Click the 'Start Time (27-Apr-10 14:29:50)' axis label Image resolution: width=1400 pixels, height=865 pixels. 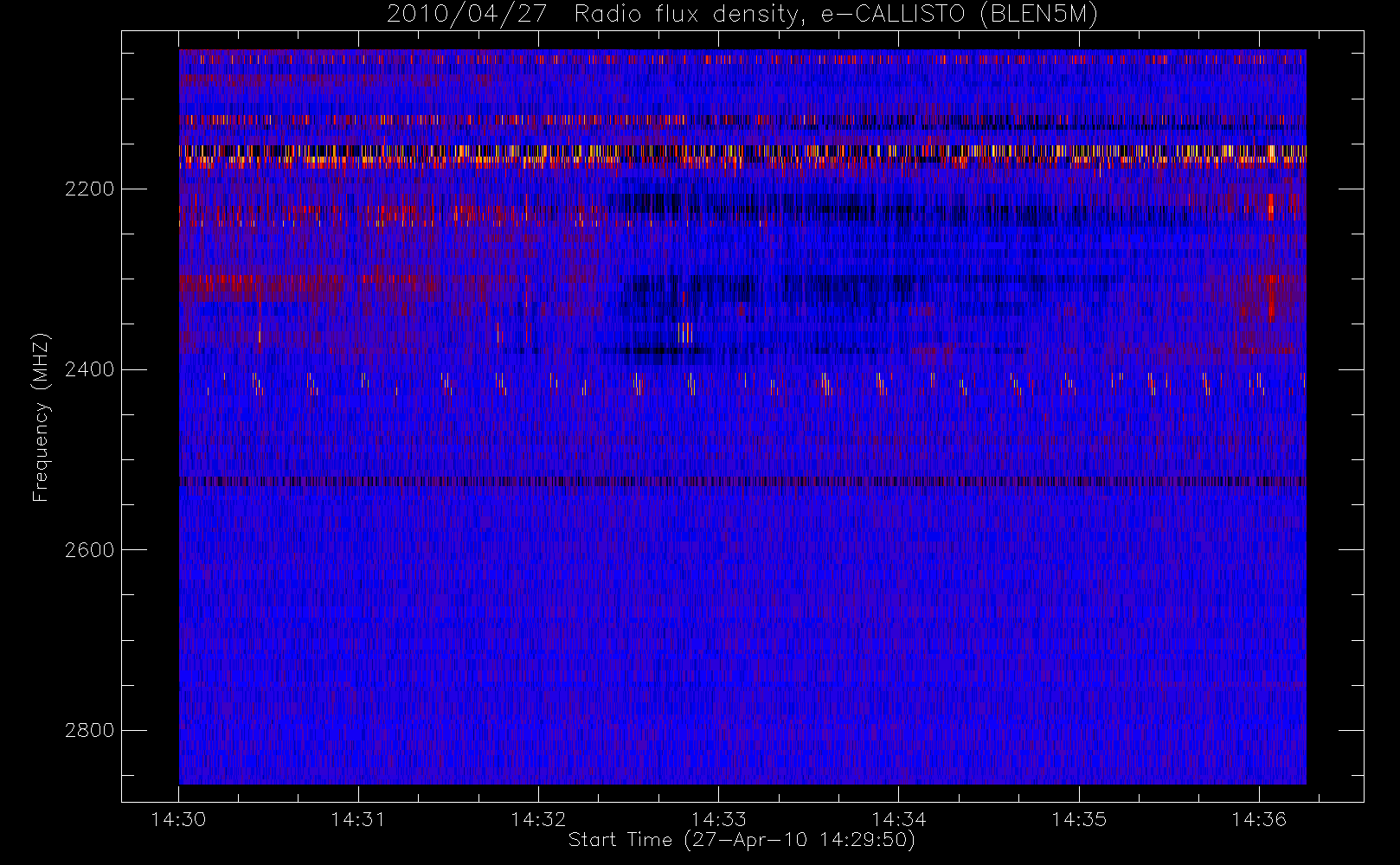click(x=742, y=840)
